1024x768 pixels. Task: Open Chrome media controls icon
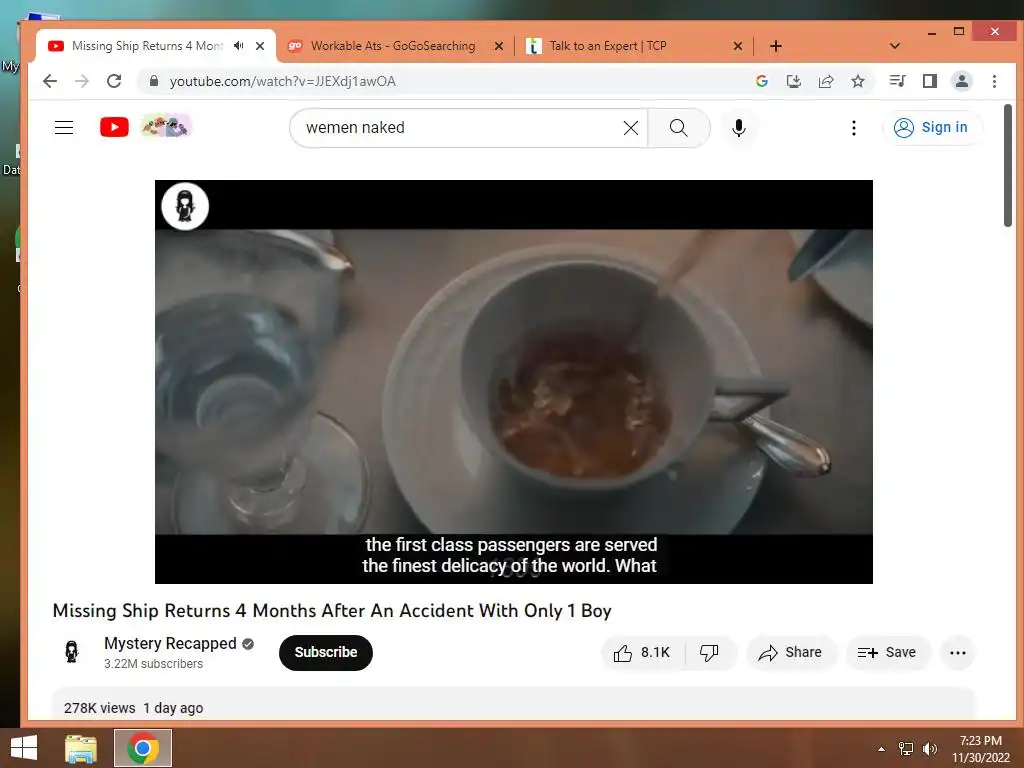(897, 81)
